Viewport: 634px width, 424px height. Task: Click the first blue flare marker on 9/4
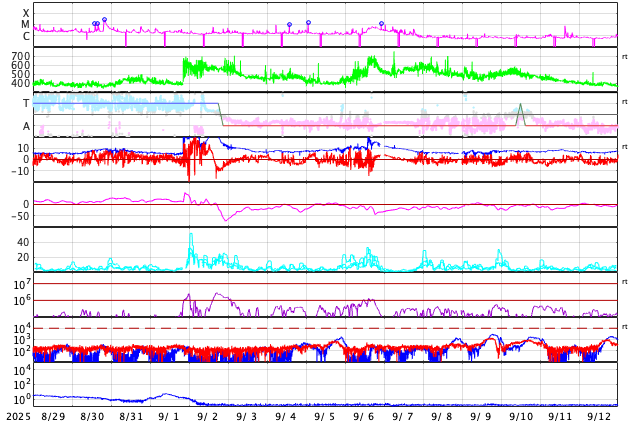pos(290,25)
